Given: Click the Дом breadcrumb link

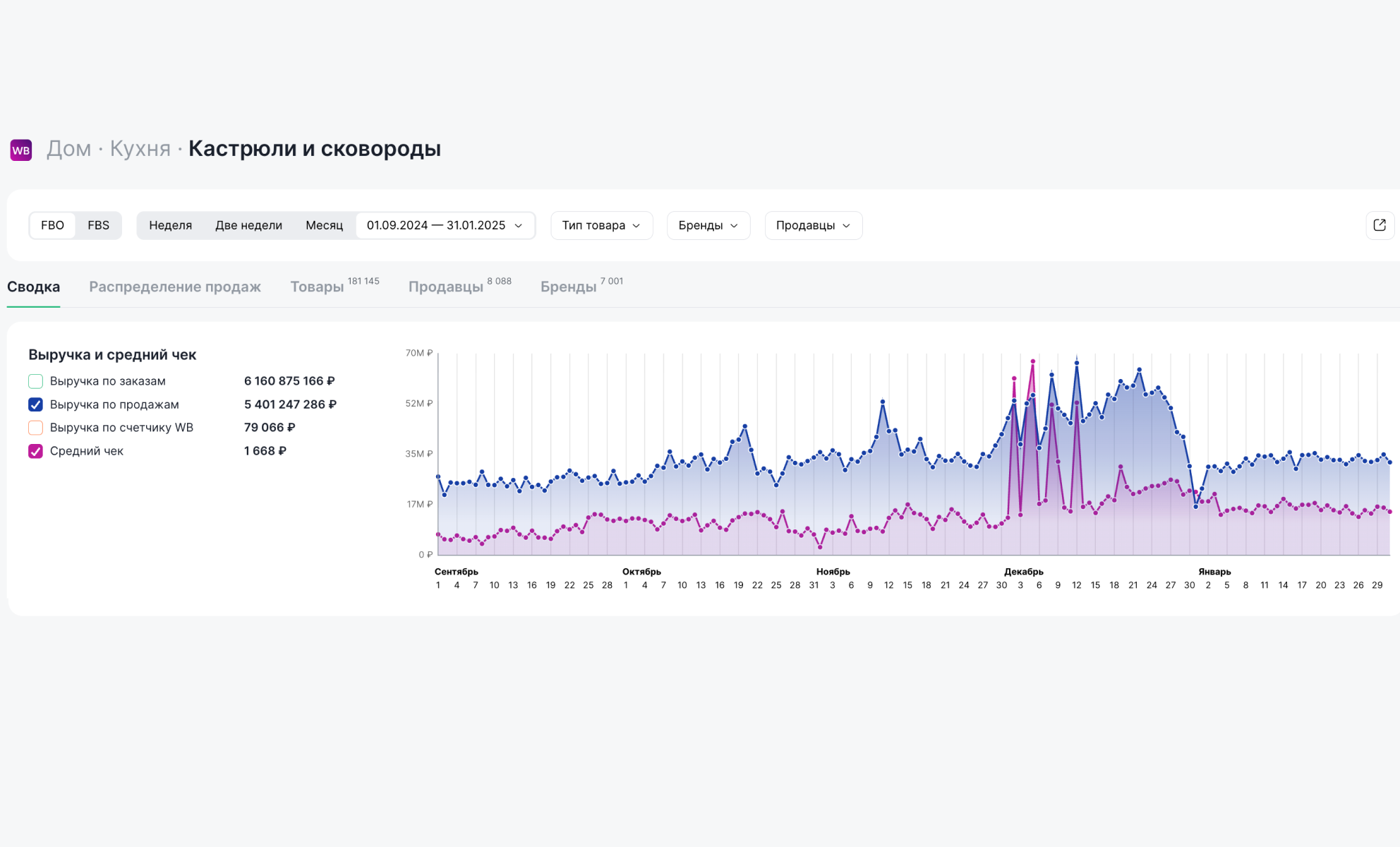Looking at the screenshot, I should coord(68,149).
